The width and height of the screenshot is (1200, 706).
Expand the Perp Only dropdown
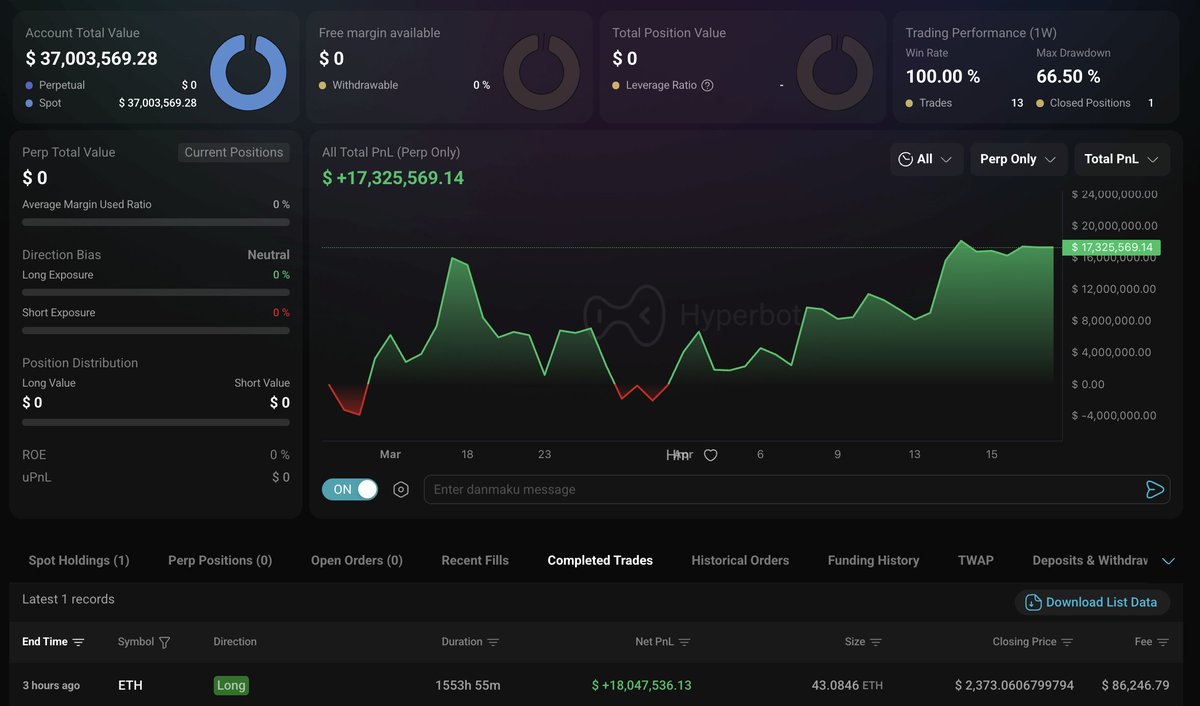tap(1018, 159)
